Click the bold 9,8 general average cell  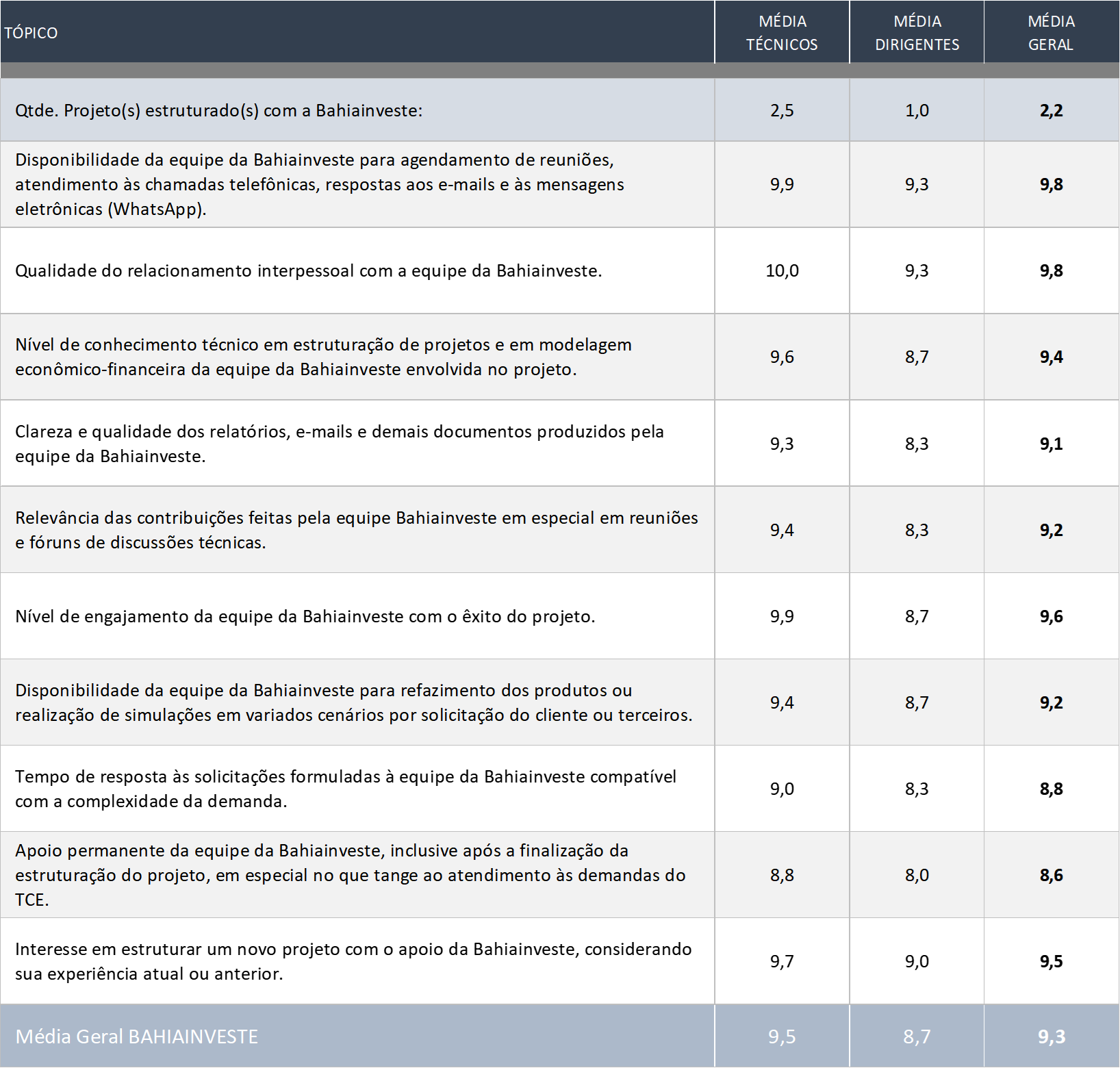click(1051, 184)
